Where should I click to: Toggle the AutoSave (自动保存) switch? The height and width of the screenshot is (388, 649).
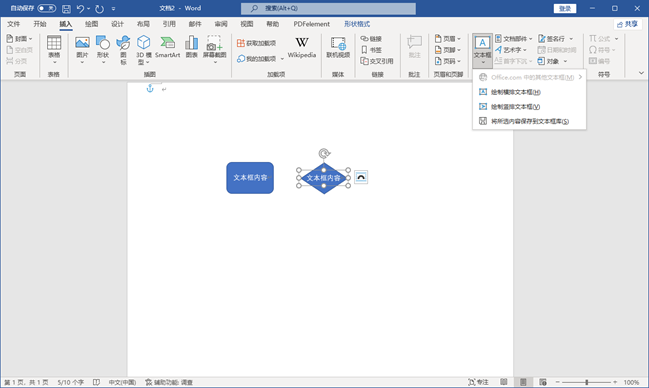pos(46,8)
